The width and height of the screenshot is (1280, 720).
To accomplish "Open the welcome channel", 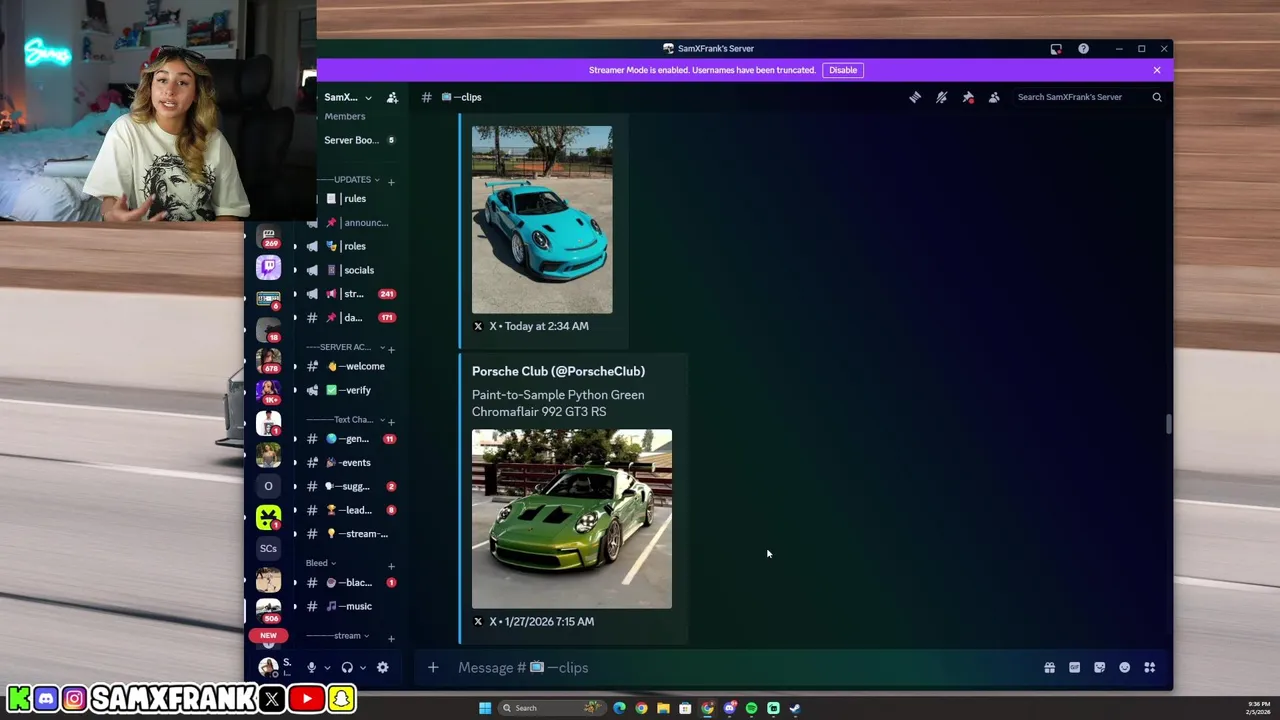I will pos(353,366).
